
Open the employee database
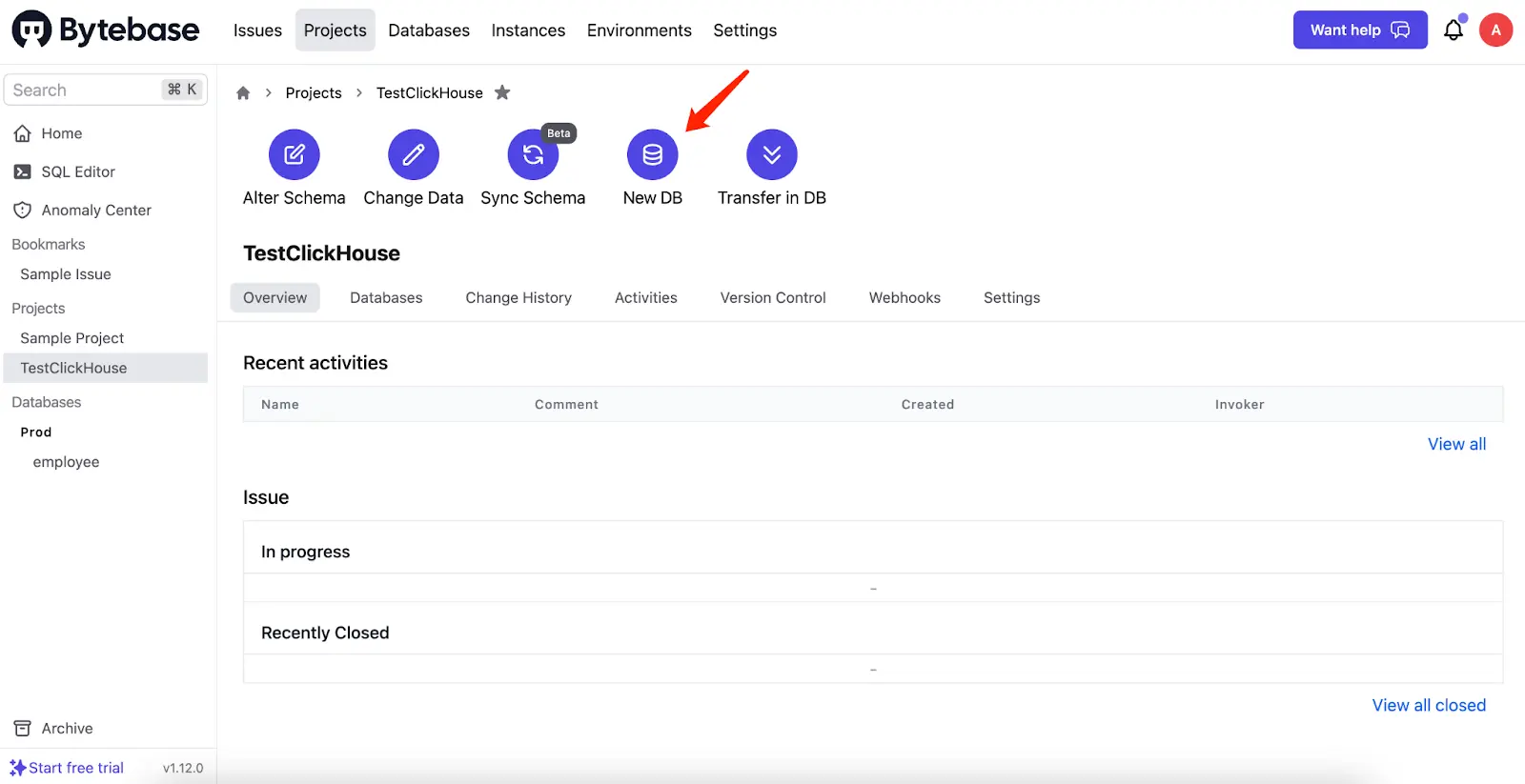[x=66, y=462]
